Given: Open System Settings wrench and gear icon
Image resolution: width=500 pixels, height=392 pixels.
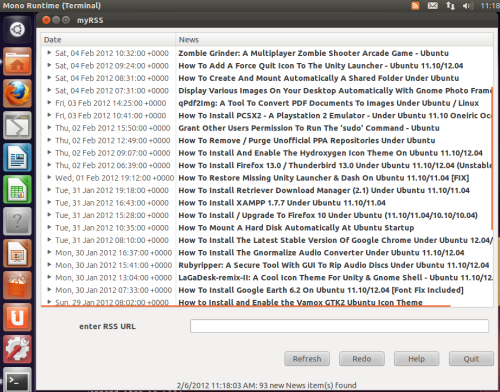Looking at the screenshot, I should [x=17, y=349].
